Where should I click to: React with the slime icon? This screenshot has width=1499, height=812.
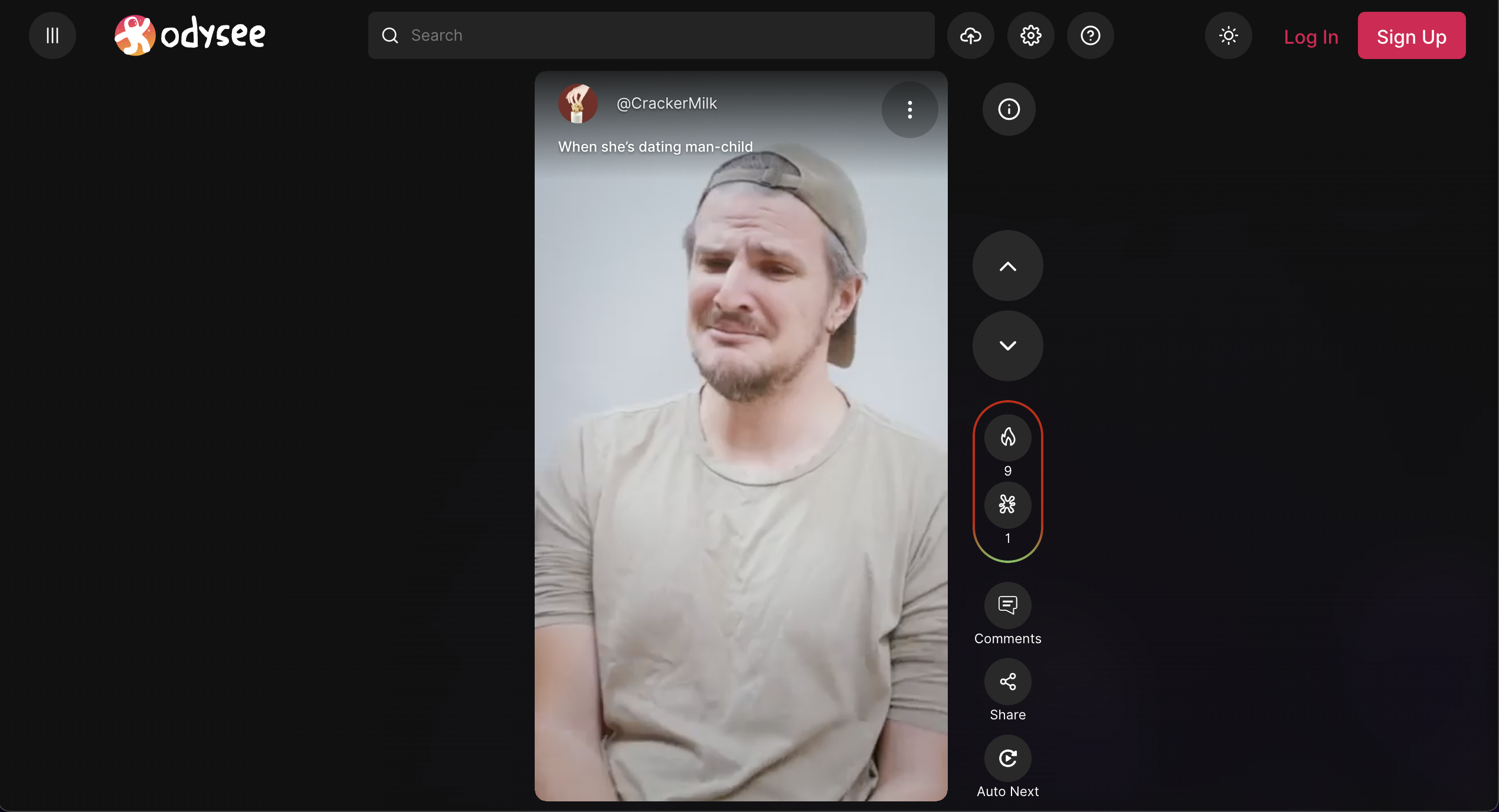tap(1007, 505)
